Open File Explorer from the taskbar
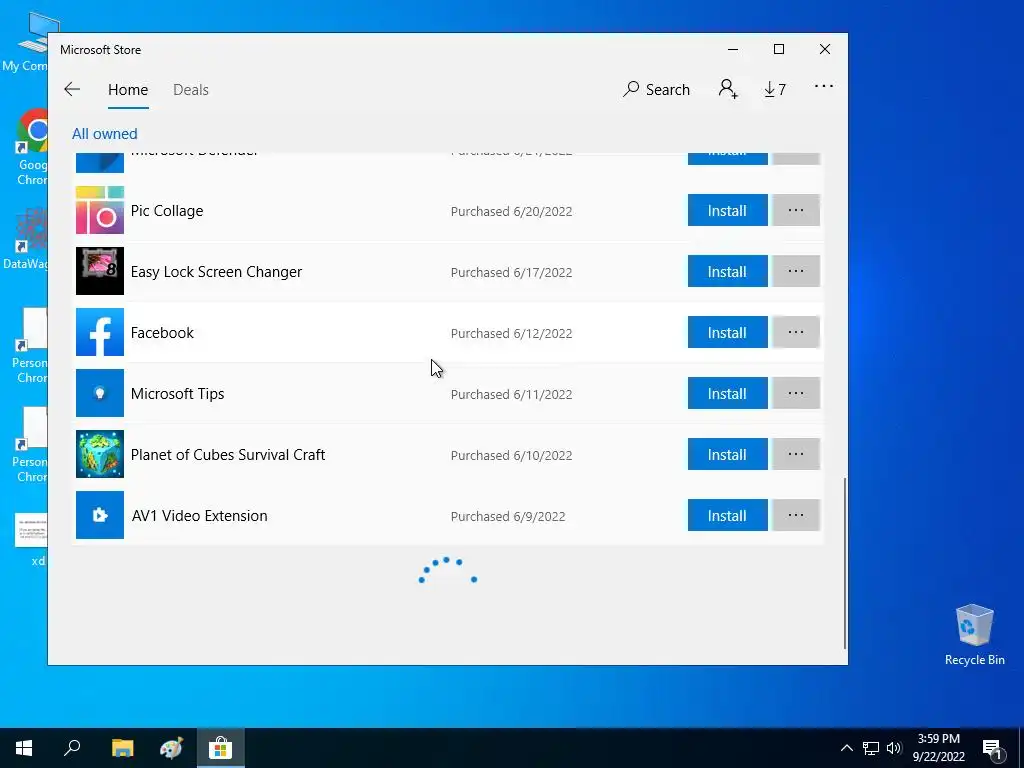 (x=122, y=748)
